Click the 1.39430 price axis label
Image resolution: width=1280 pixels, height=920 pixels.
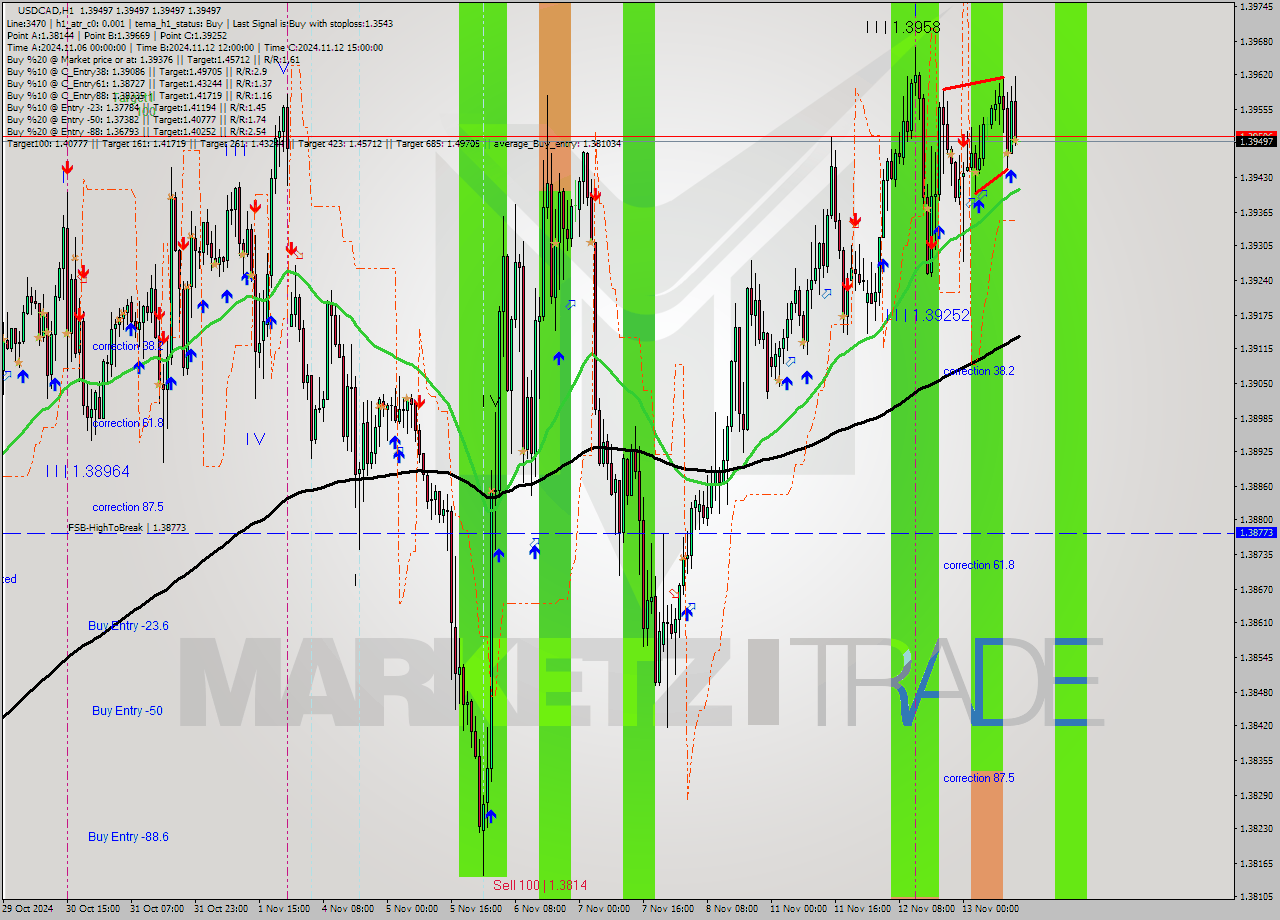coord(1256,178)
